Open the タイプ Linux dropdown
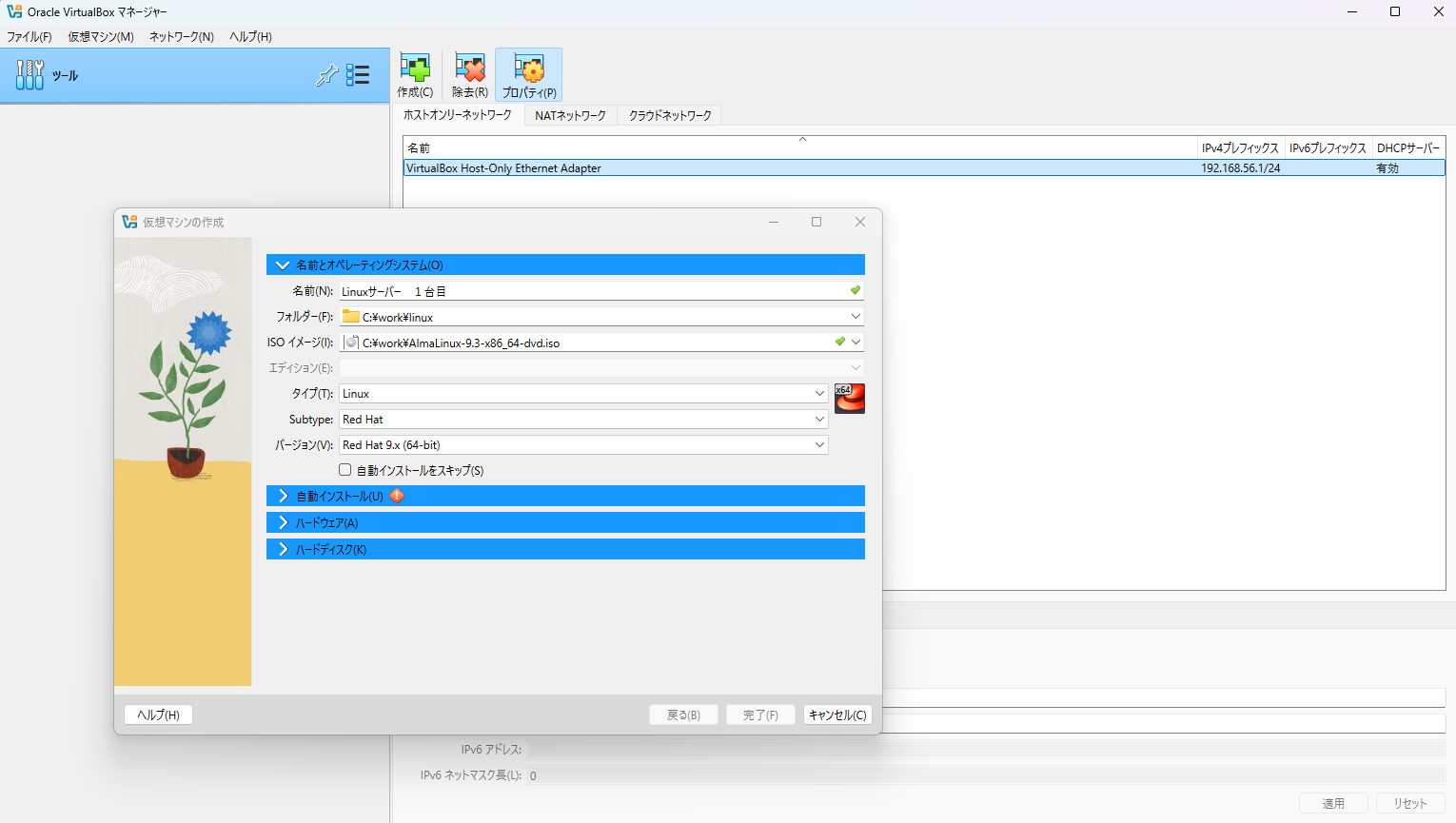The image size is (1456, 823). coord(818,394)
